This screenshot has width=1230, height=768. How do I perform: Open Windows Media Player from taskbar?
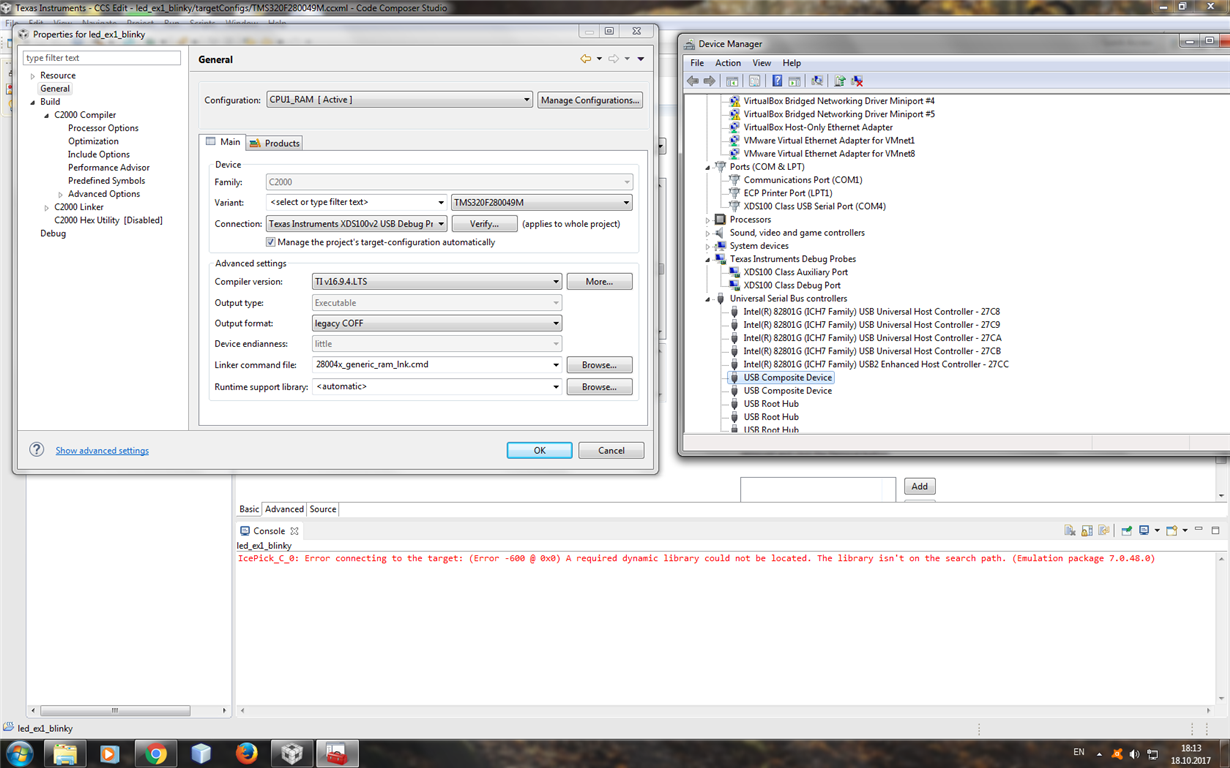110,753
